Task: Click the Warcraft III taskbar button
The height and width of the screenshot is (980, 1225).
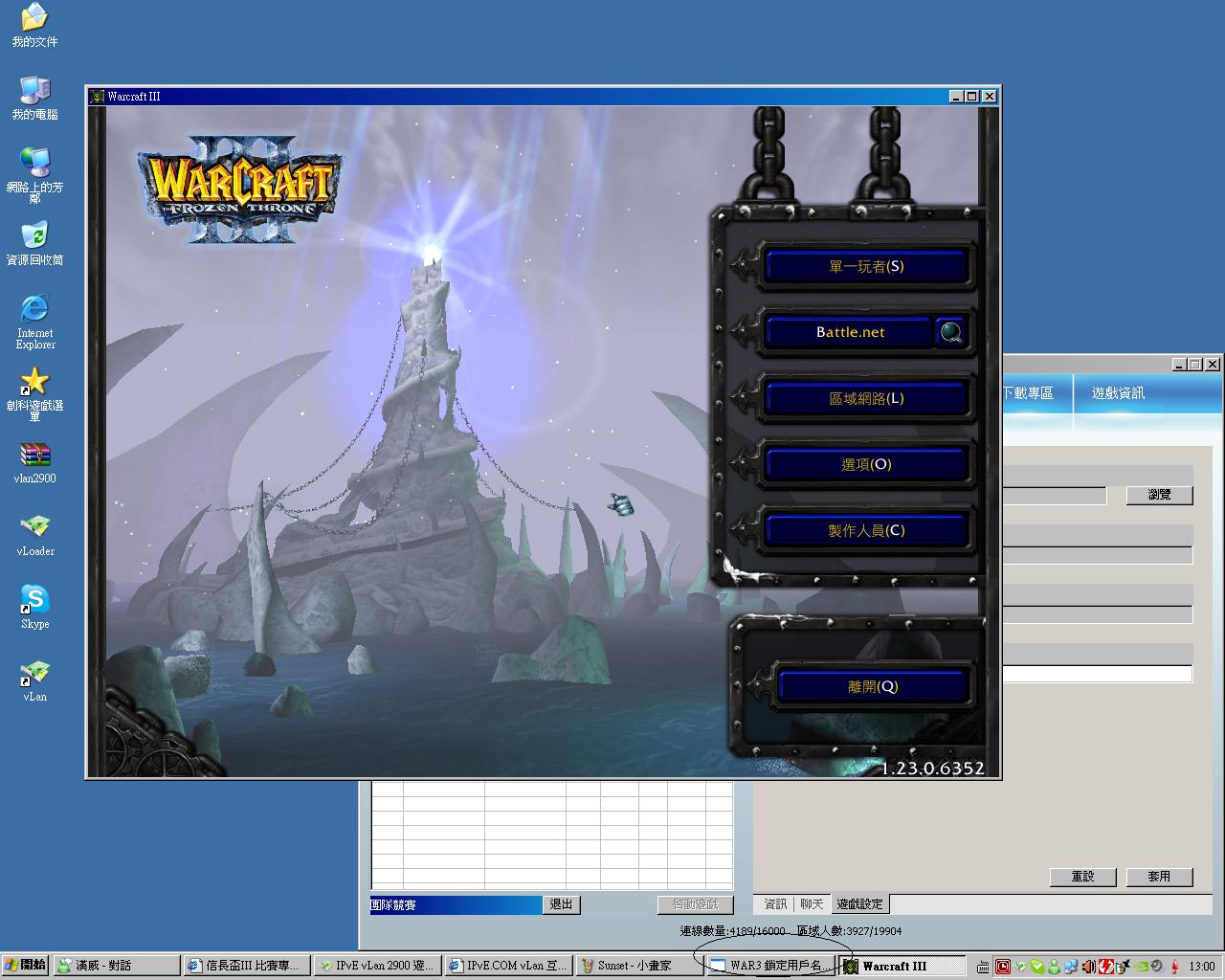Action: pos(902,966)
